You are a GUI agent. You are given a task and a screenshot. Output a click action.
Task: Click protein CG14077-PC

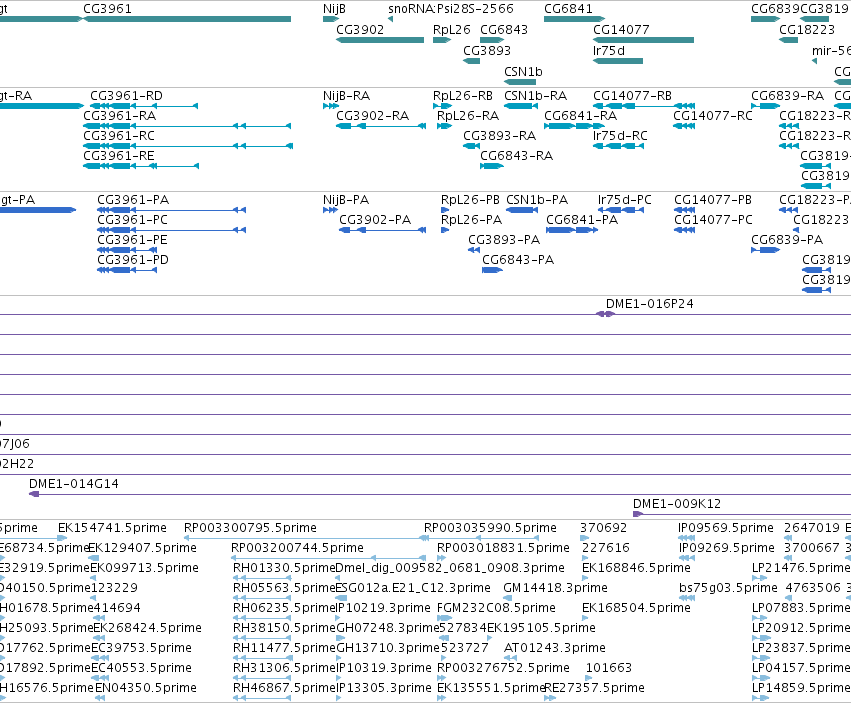pyautogui.click(x=714, y=220)
